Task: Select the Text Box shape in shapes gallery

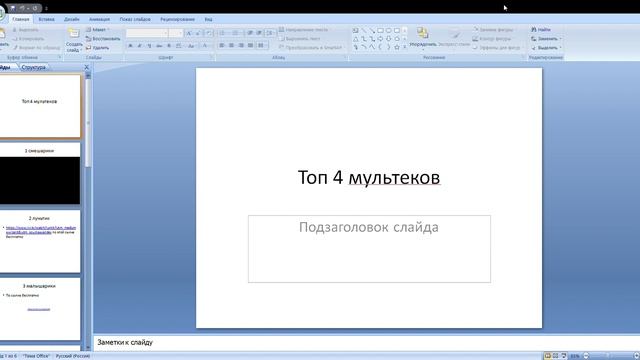Action: coord(356,31)
